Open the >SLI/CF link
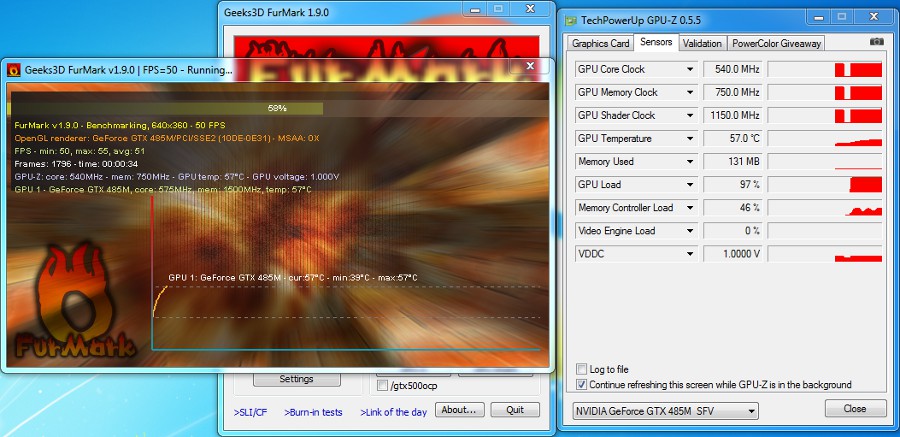This screenshot has width=900, height=437. [x=250, y=412]
